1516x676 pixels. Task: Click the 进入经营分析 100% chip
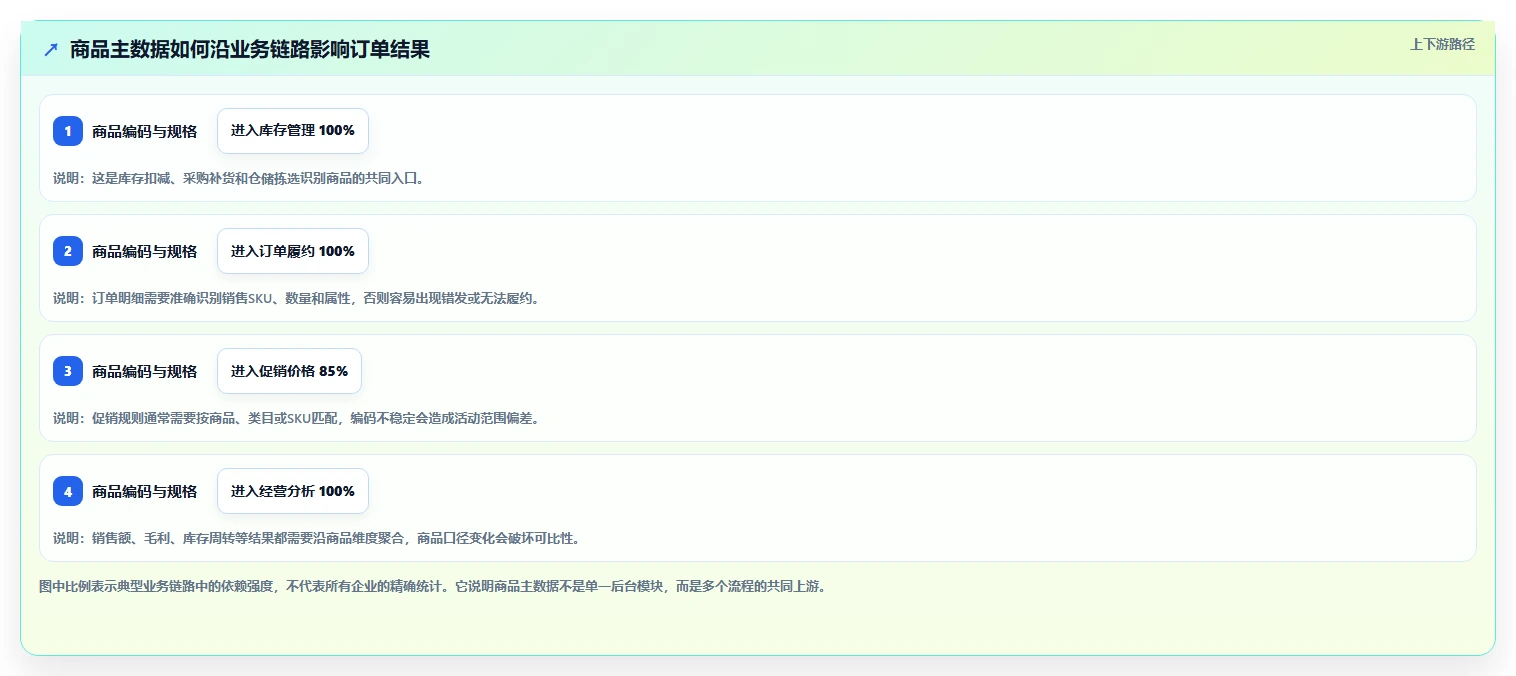click(293, 491)
